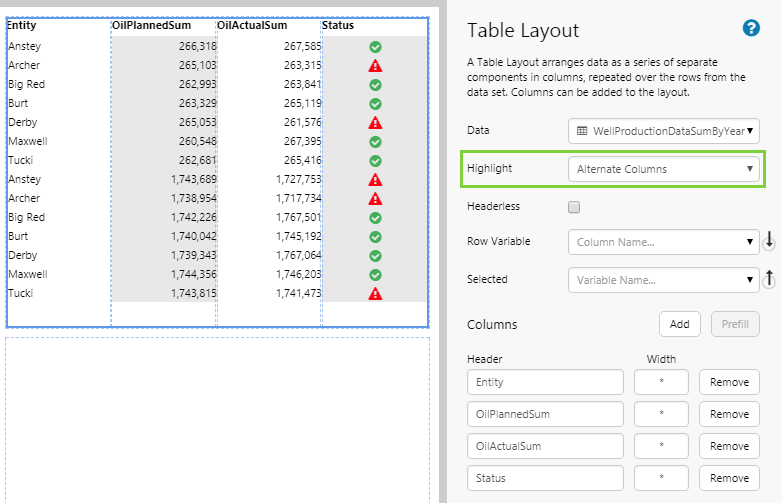Click the OilPlannedSum header input field

545,414
